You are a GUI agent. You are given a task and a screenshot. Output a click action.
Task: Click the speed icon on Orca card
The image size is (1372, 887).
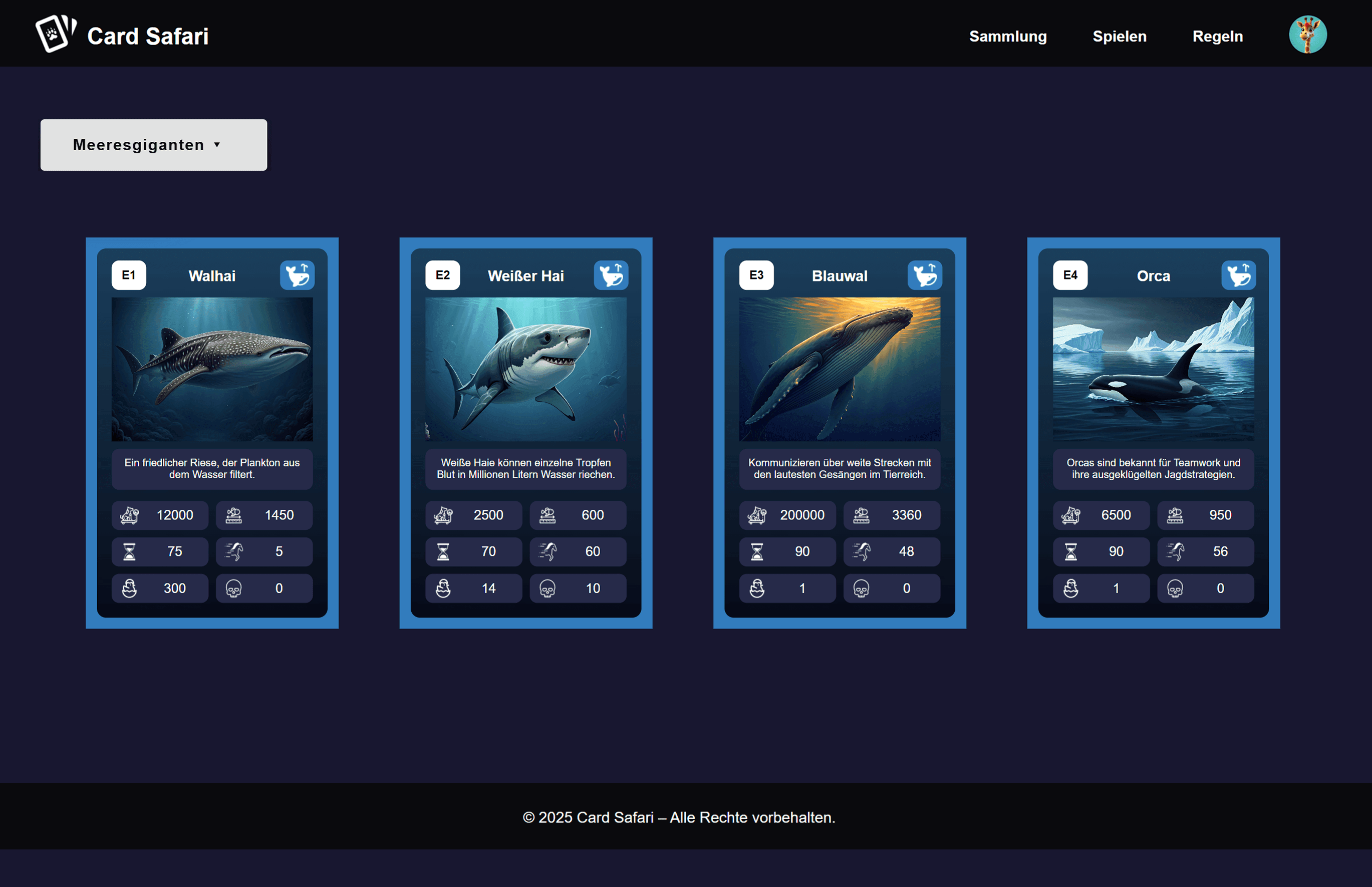pos(1175,552)
